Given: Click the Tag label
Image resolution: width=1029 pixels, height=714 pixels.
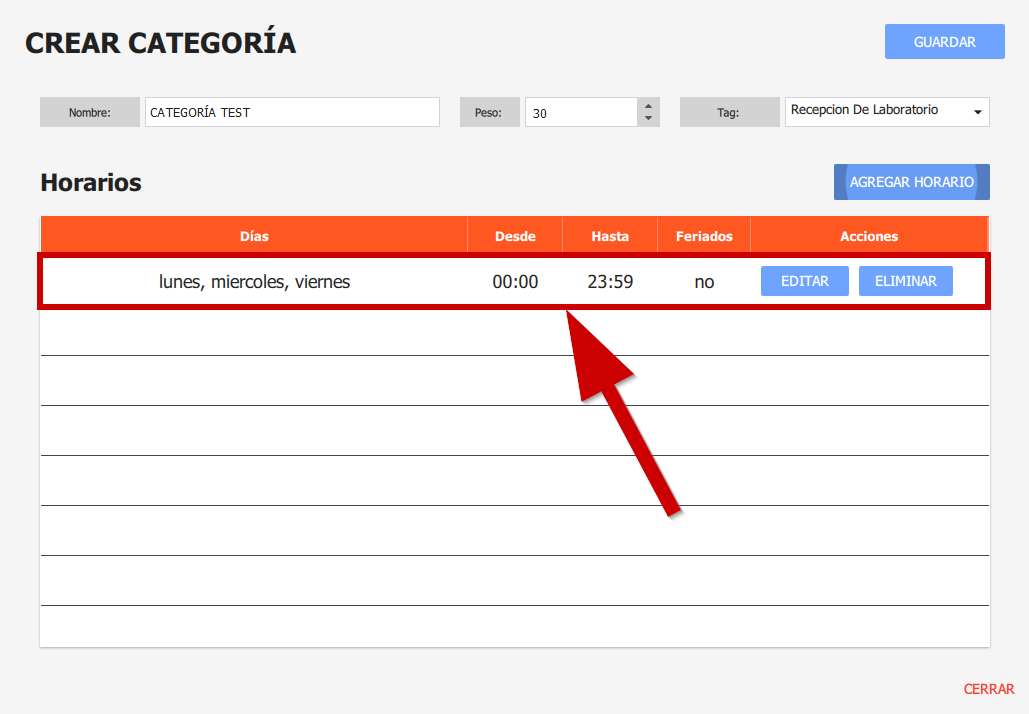Looking at the screenshot, I should (x=728, y=113).
